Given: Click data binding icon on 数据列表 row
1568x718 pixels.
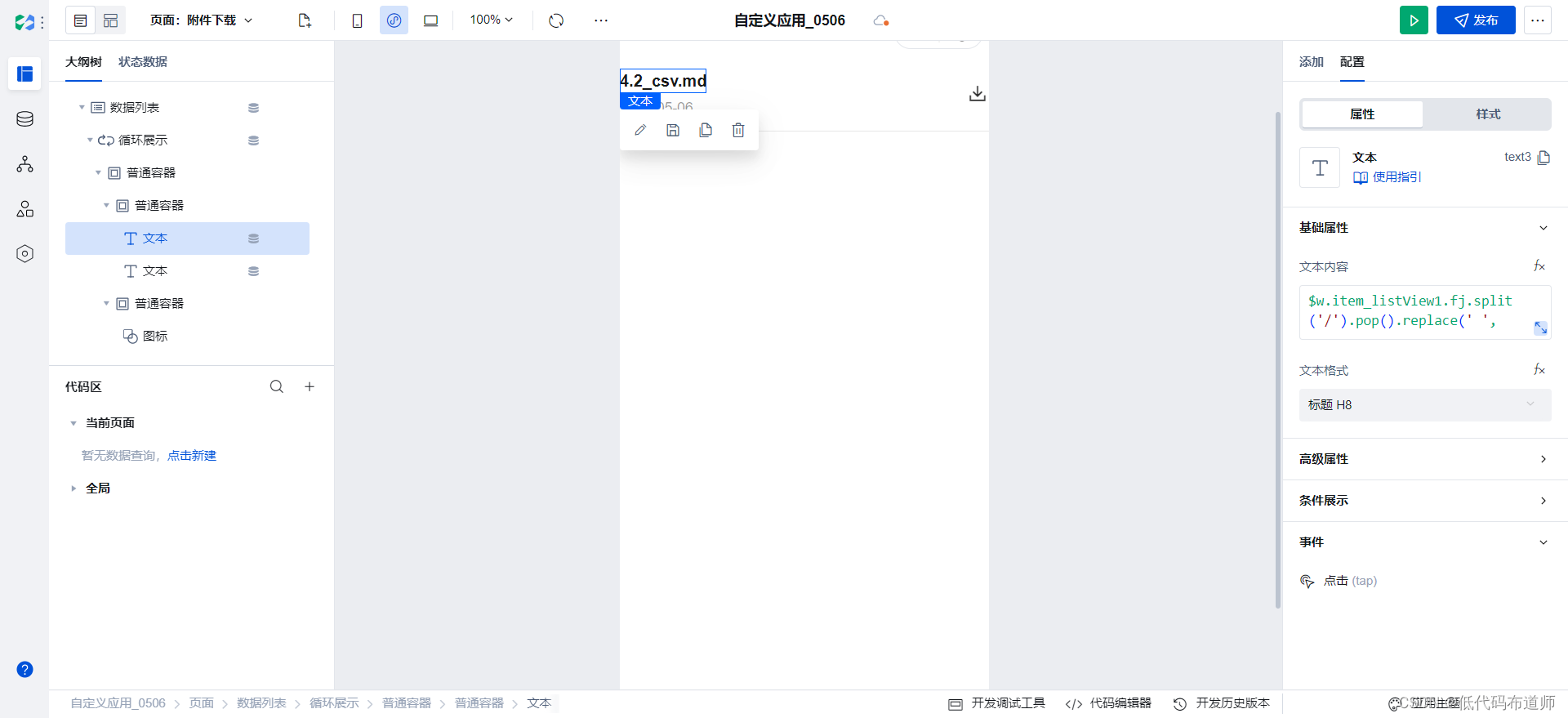Looking at the screenshot, I should (x=253, y=108).
